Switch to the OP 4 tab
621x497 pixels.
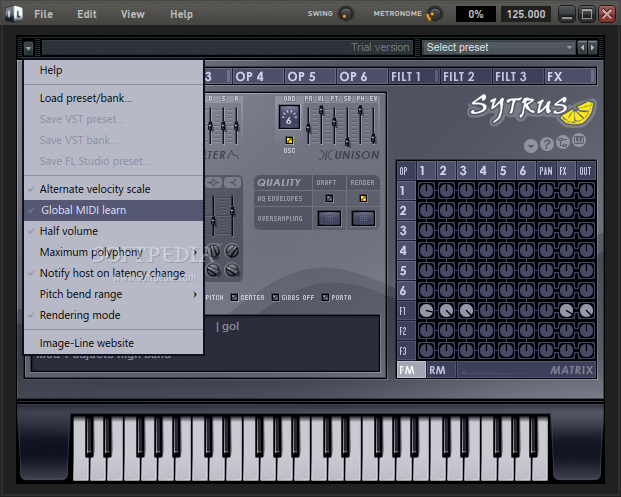258,76
